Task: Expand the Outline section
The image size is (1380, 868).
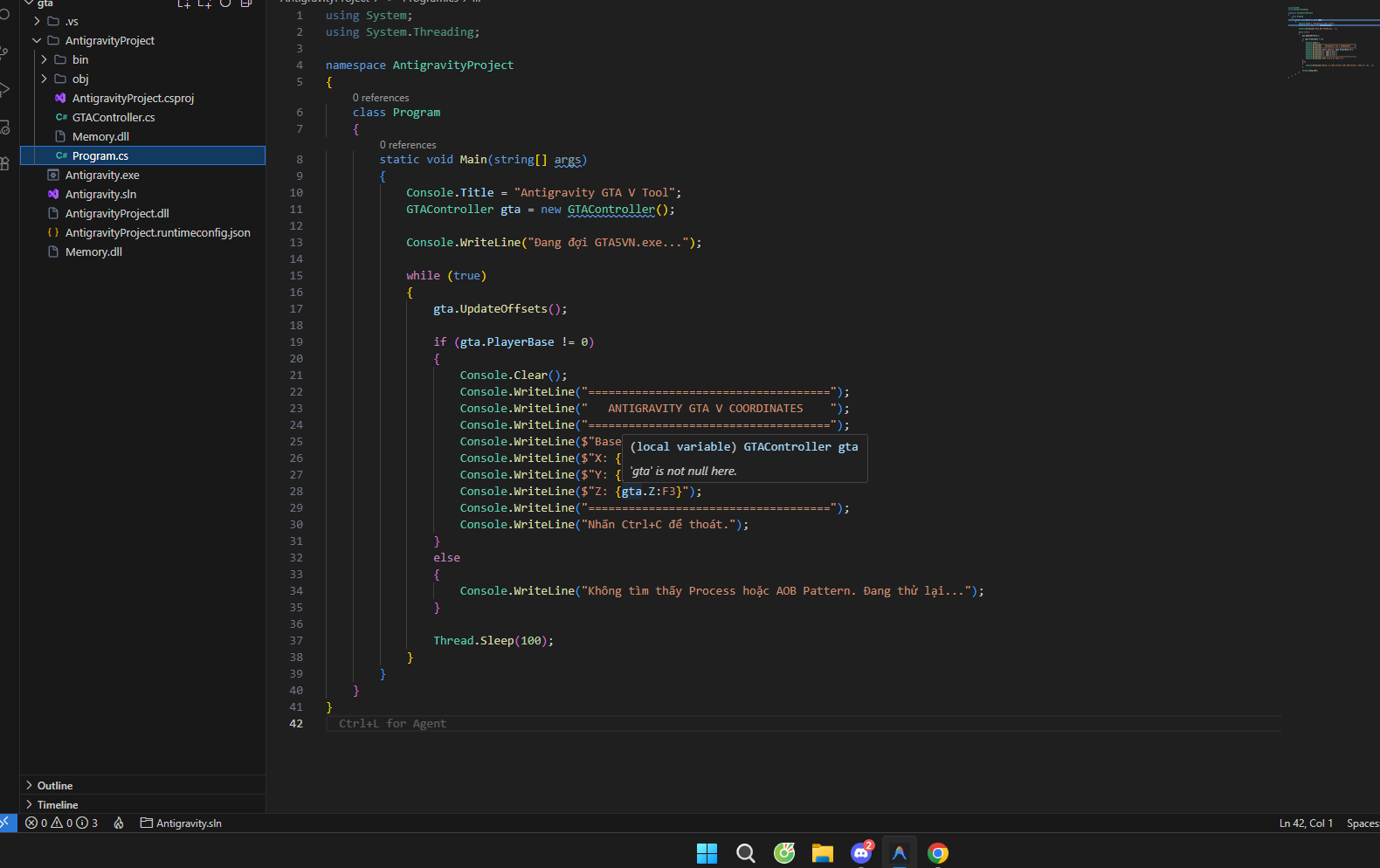Action: tap(142, 785)
